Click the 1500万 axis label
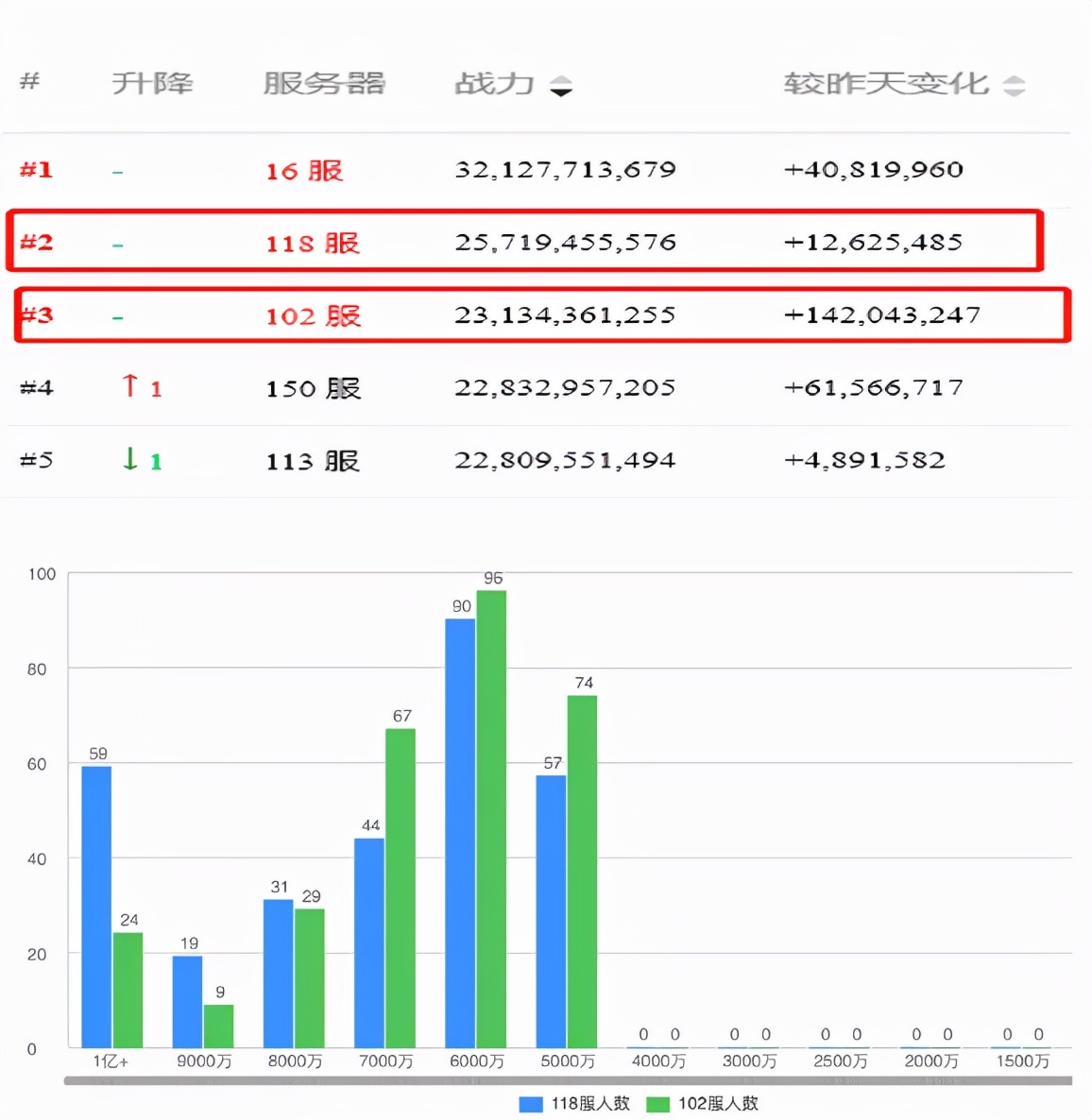1092x1120 pixels. point(1023,1061)
